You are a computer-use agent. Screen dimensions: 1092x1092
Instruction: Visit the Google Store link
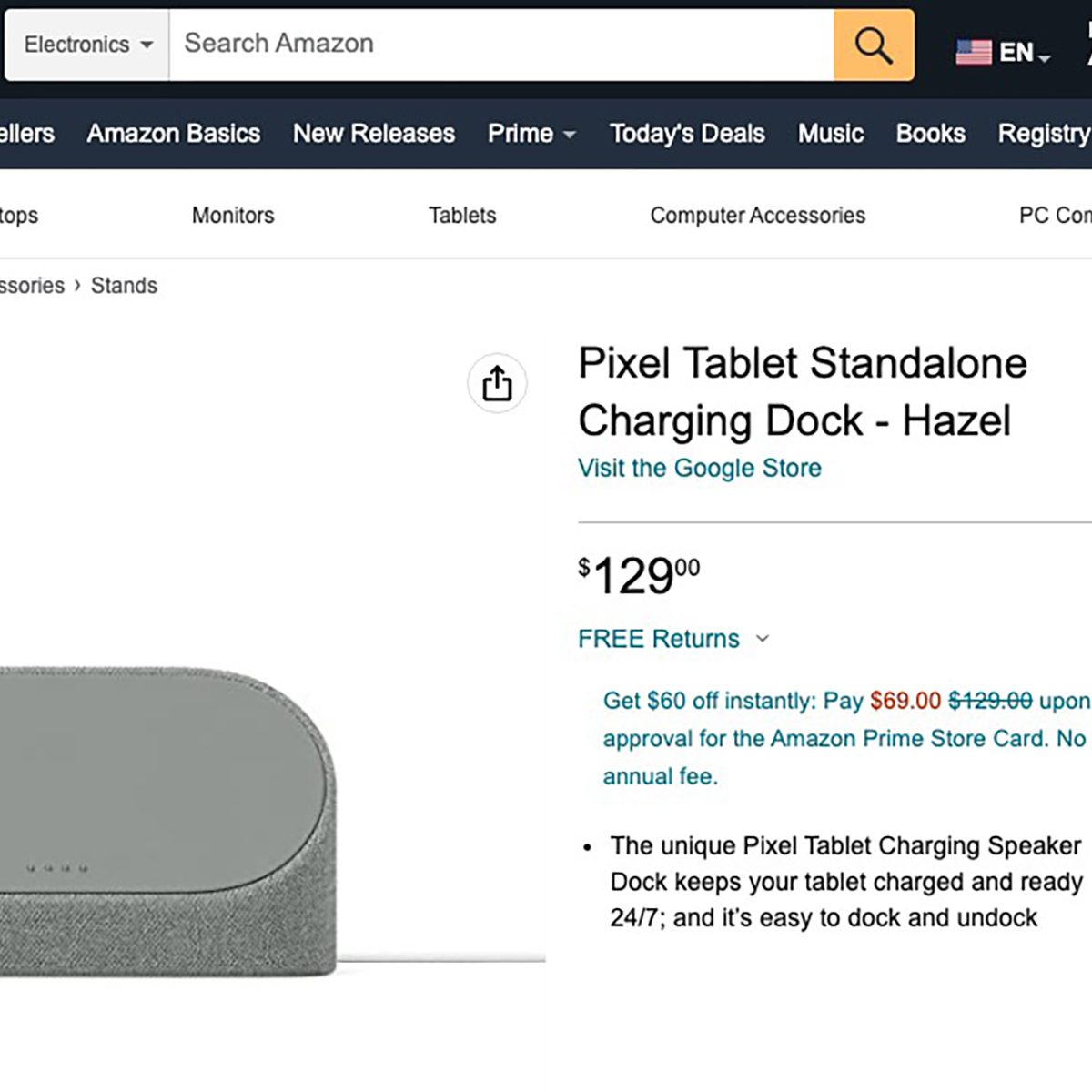699,468
